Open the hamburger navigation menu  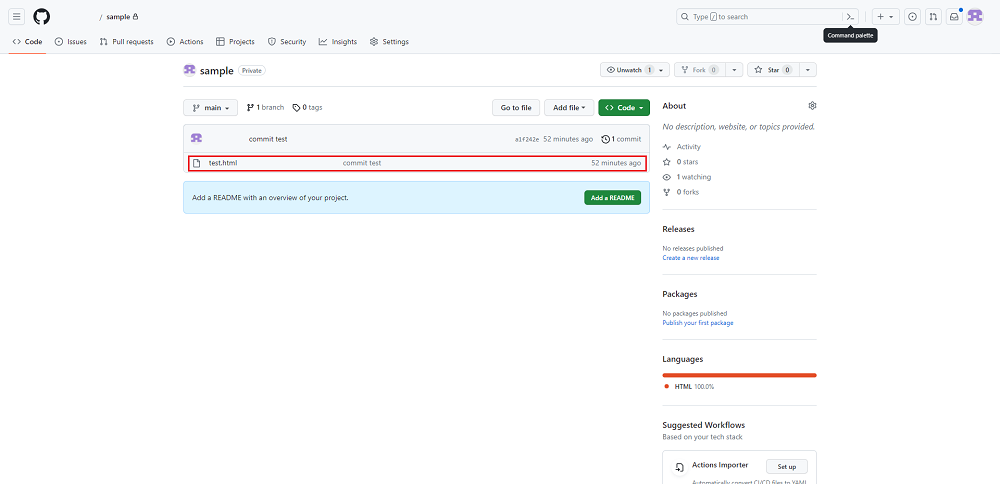[17, 17]
